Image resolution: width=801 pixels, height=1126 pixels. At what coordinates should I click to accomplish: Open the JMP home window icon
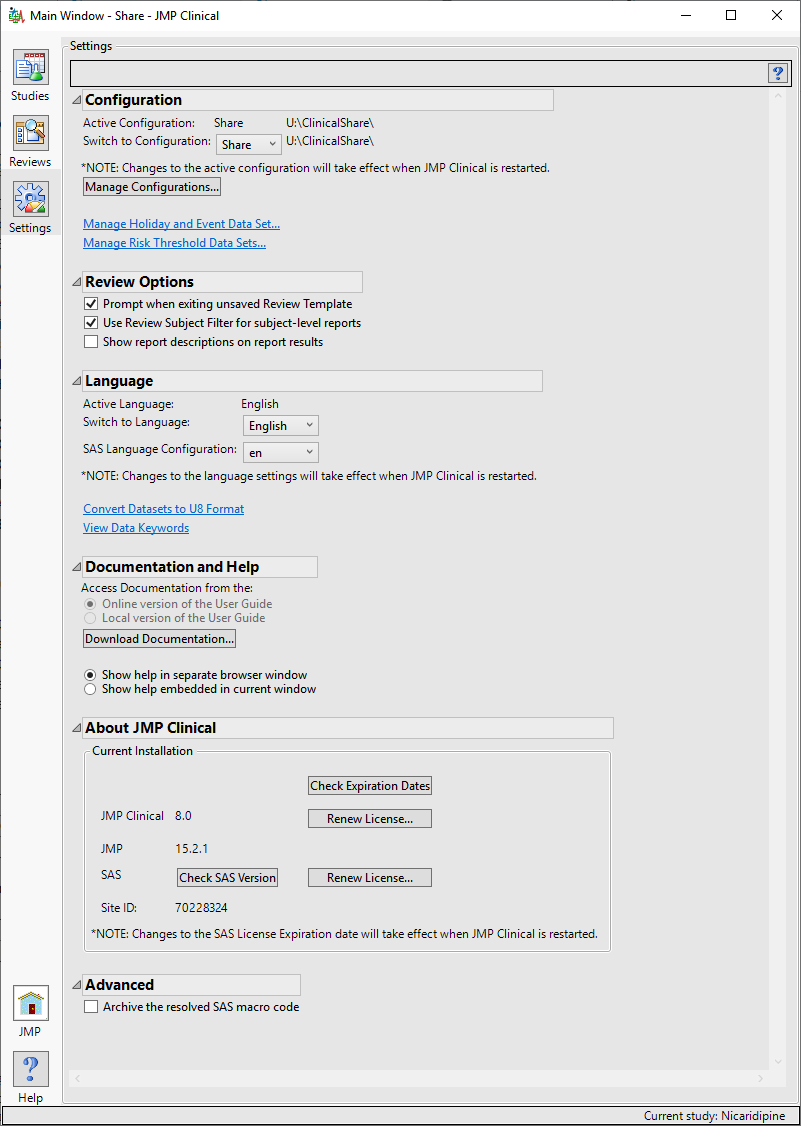coord(31,1003)
